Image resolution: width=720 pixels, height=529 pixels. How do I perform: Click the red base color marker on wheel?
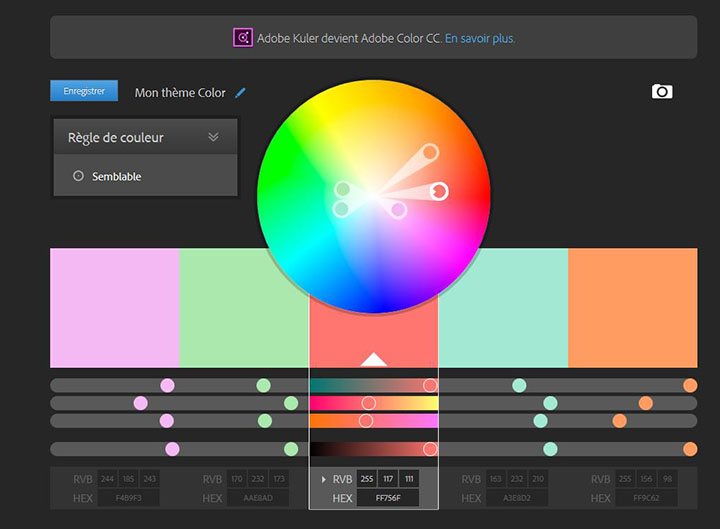tap(439, 191)
